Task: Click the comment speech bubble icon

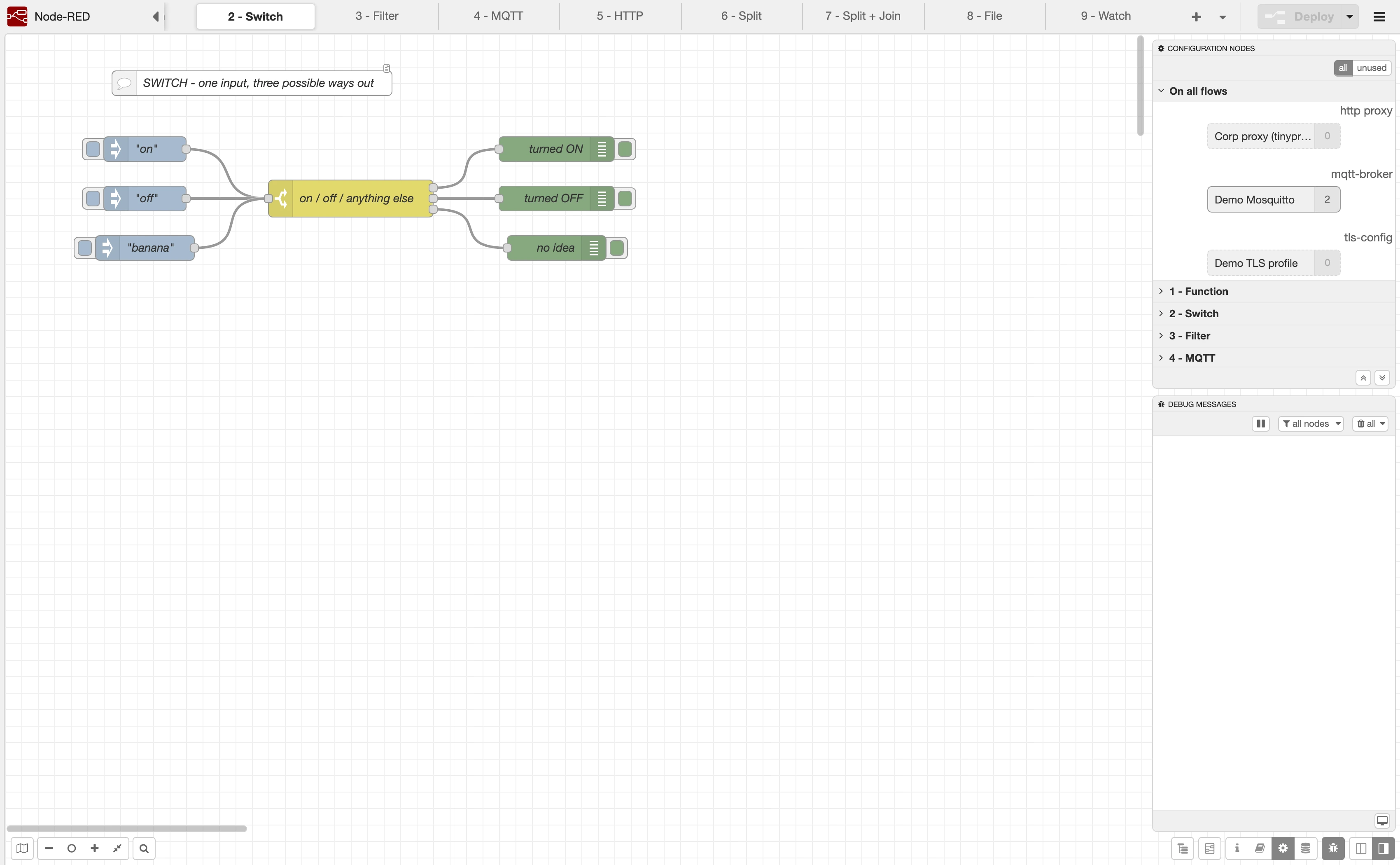Action: (124, 84)
